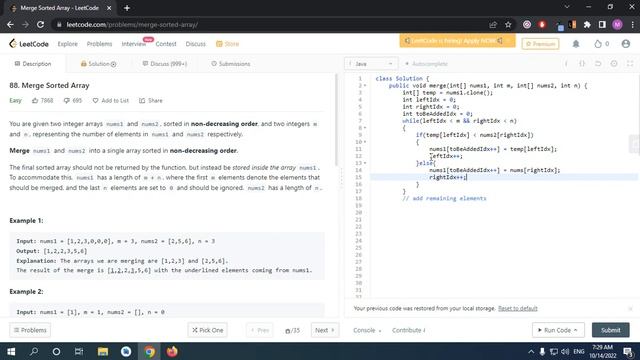Open Discuss in top navigation

tap(196, 44)
